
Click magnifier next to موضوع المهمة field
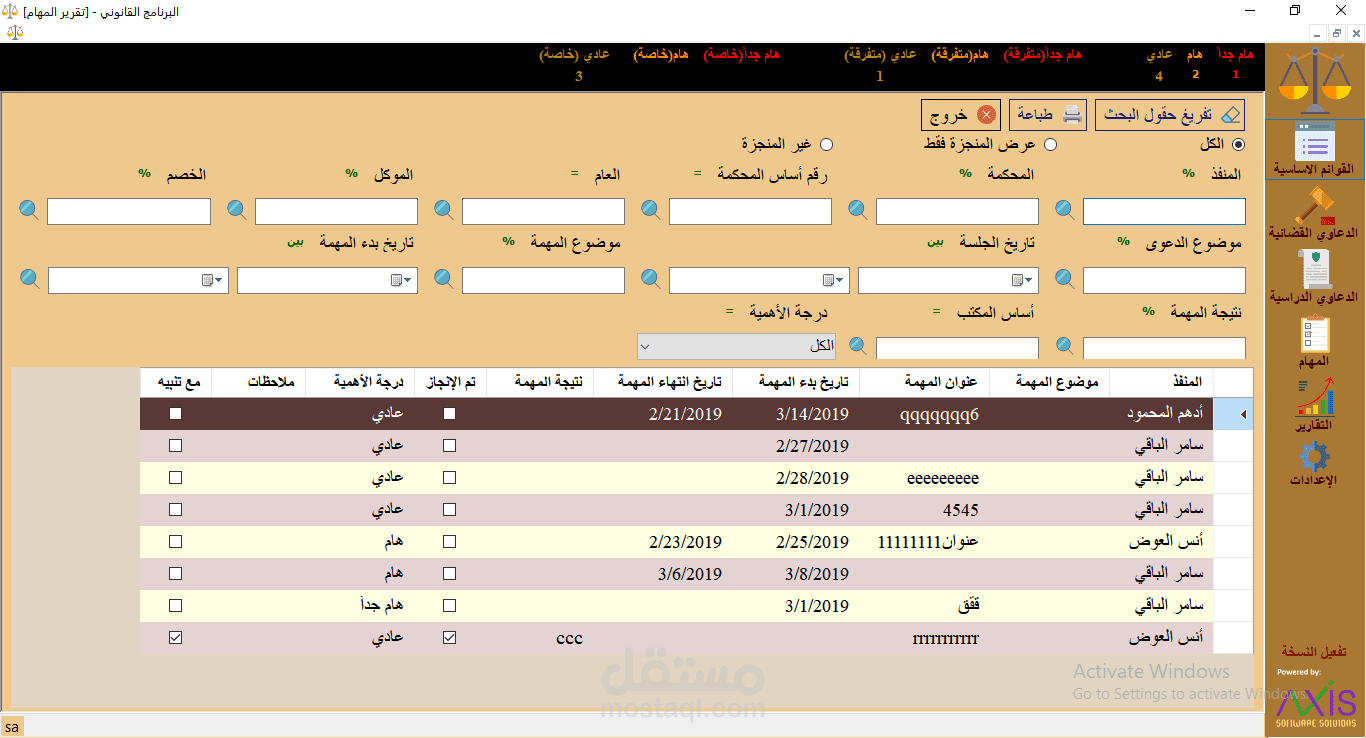(x=444, y=278)
